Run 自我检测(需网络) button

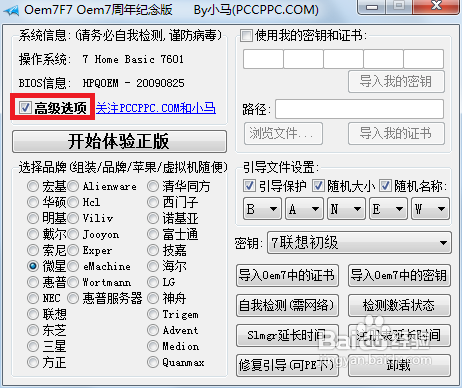click(287, 305)
